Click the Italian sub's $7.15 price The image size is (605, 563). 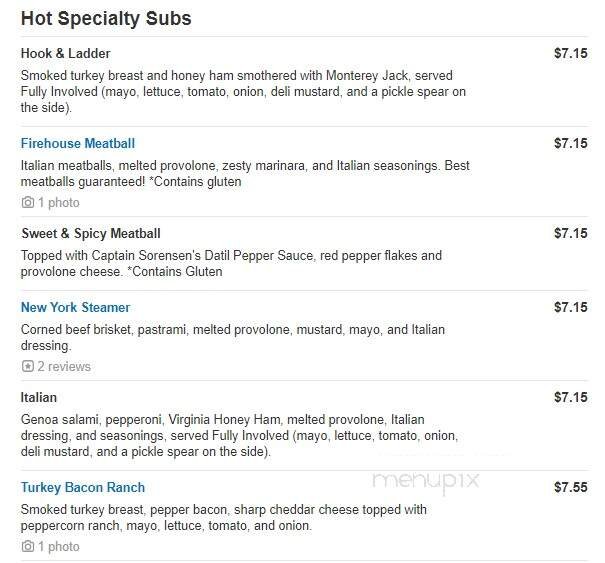(x=570, y=397)
